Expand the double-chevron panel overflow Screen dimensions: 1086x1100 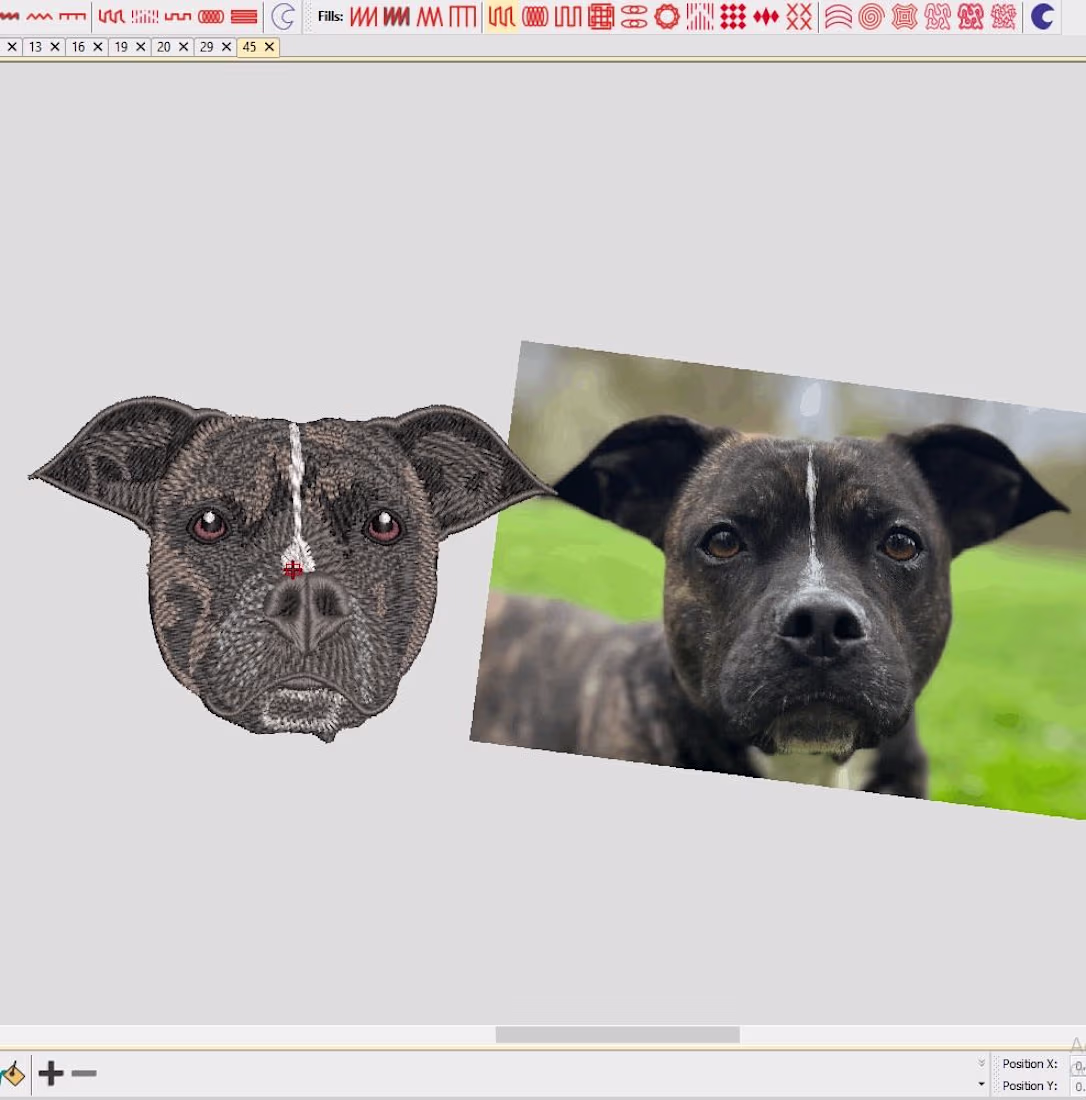(x=981, y=1063)
